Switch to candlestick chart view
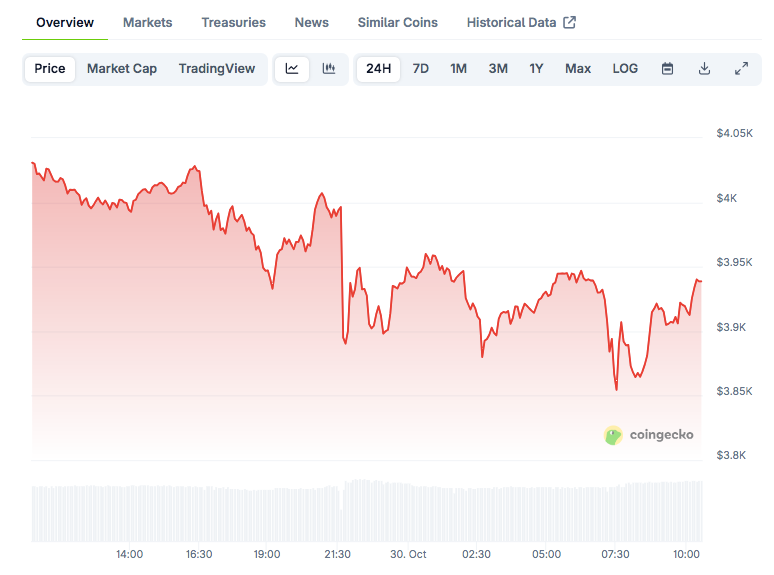The height and width of the screenshot is (575, 774). click(328, 69)
